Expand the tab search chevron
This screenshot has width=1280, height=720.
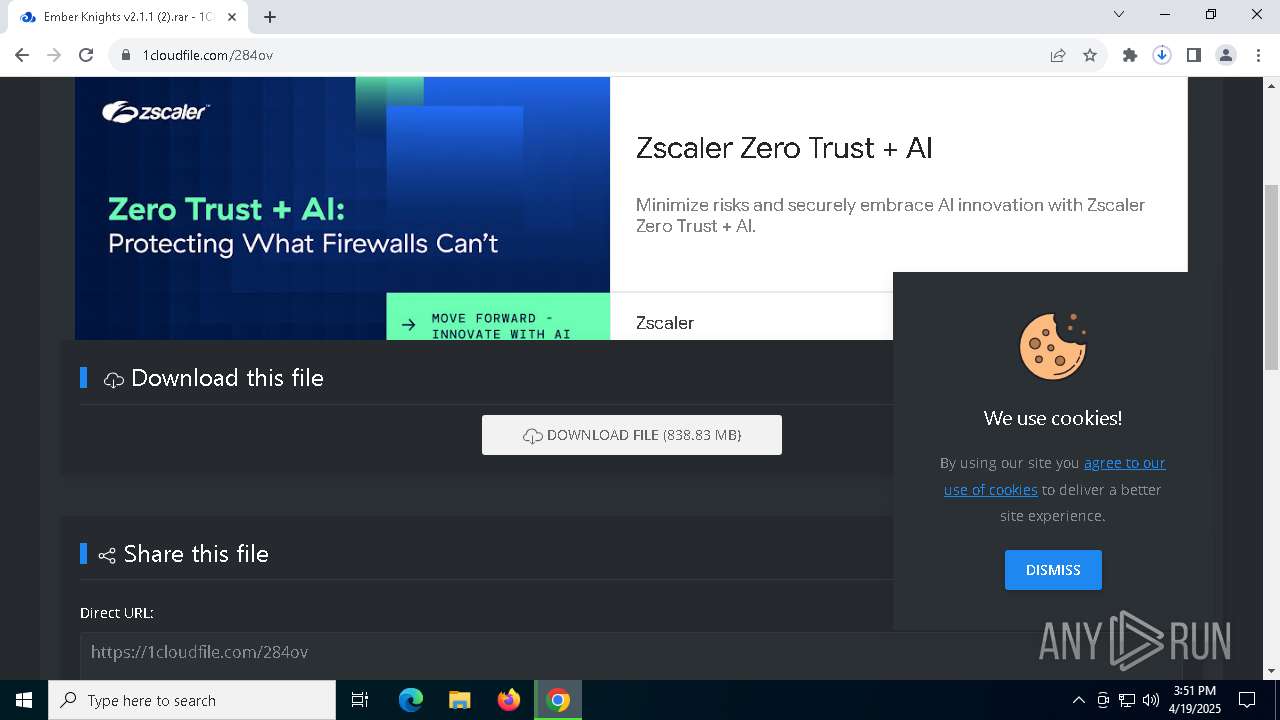tap(1119, 14)
